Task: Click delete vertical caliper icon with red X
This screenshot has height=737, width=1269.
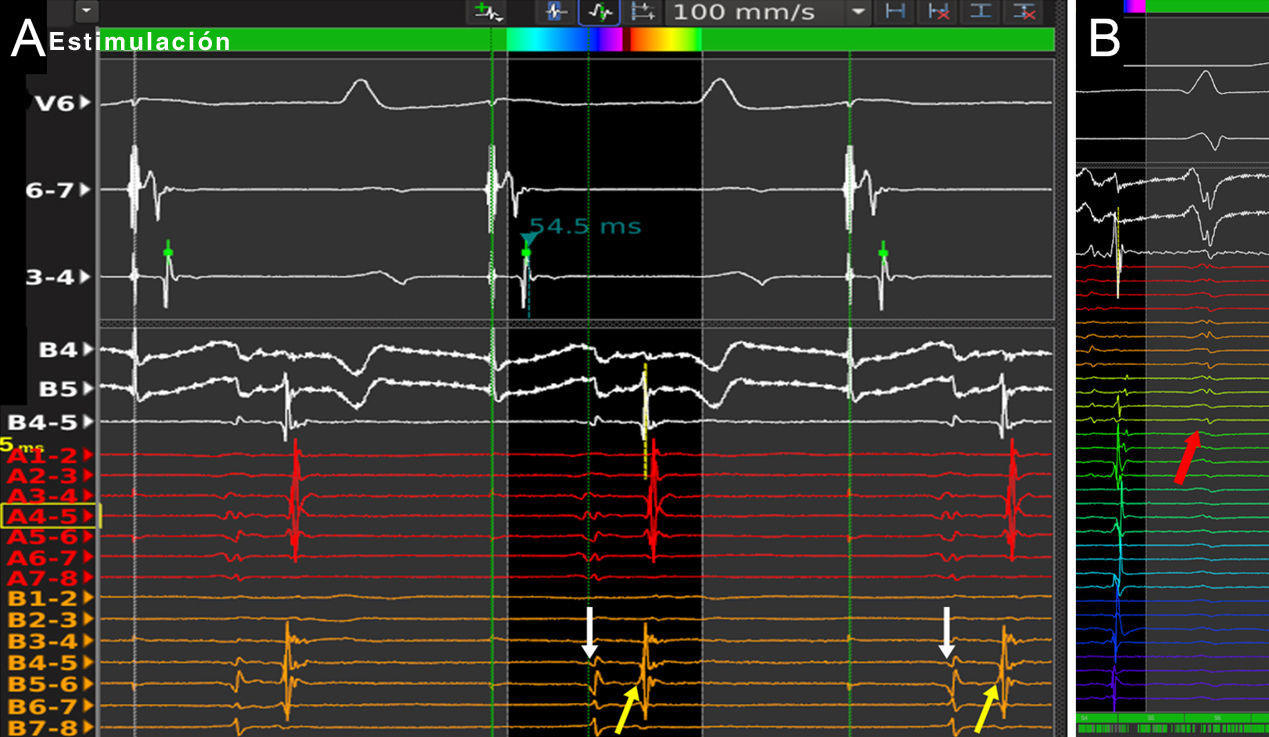Action: click(1023, 12)
